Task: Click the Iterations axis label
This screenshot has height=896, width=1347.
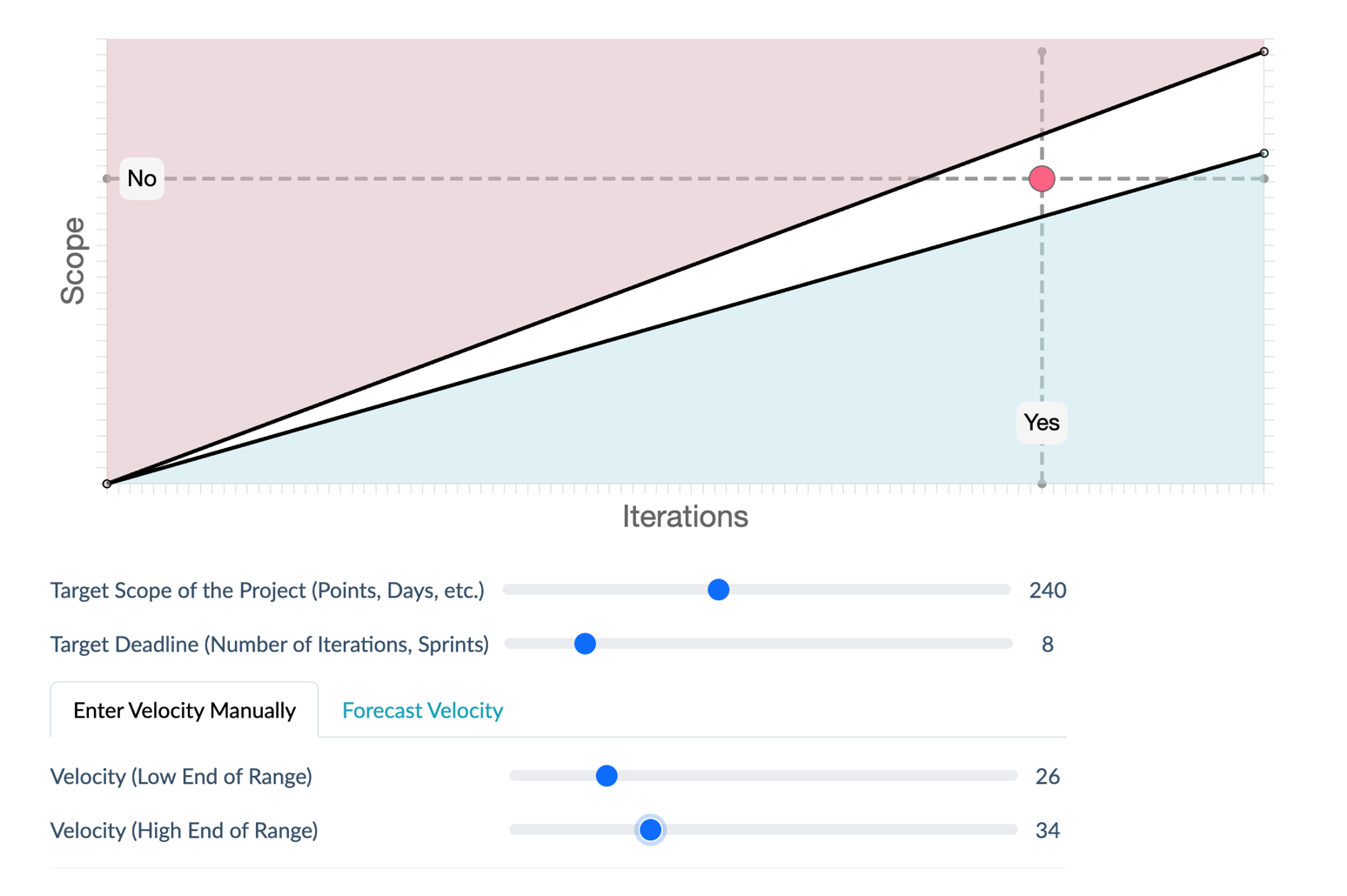Action: coord(685,517)
